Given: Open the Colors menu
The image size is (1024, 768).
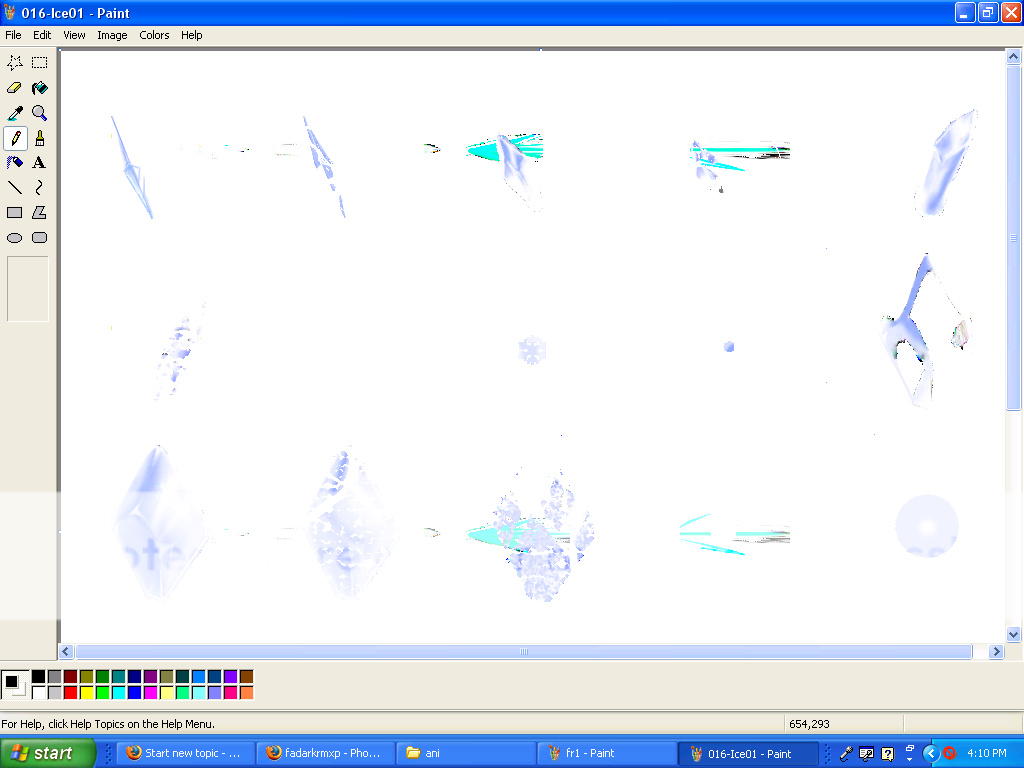Looking at the screenshot, I should point(154,35).
